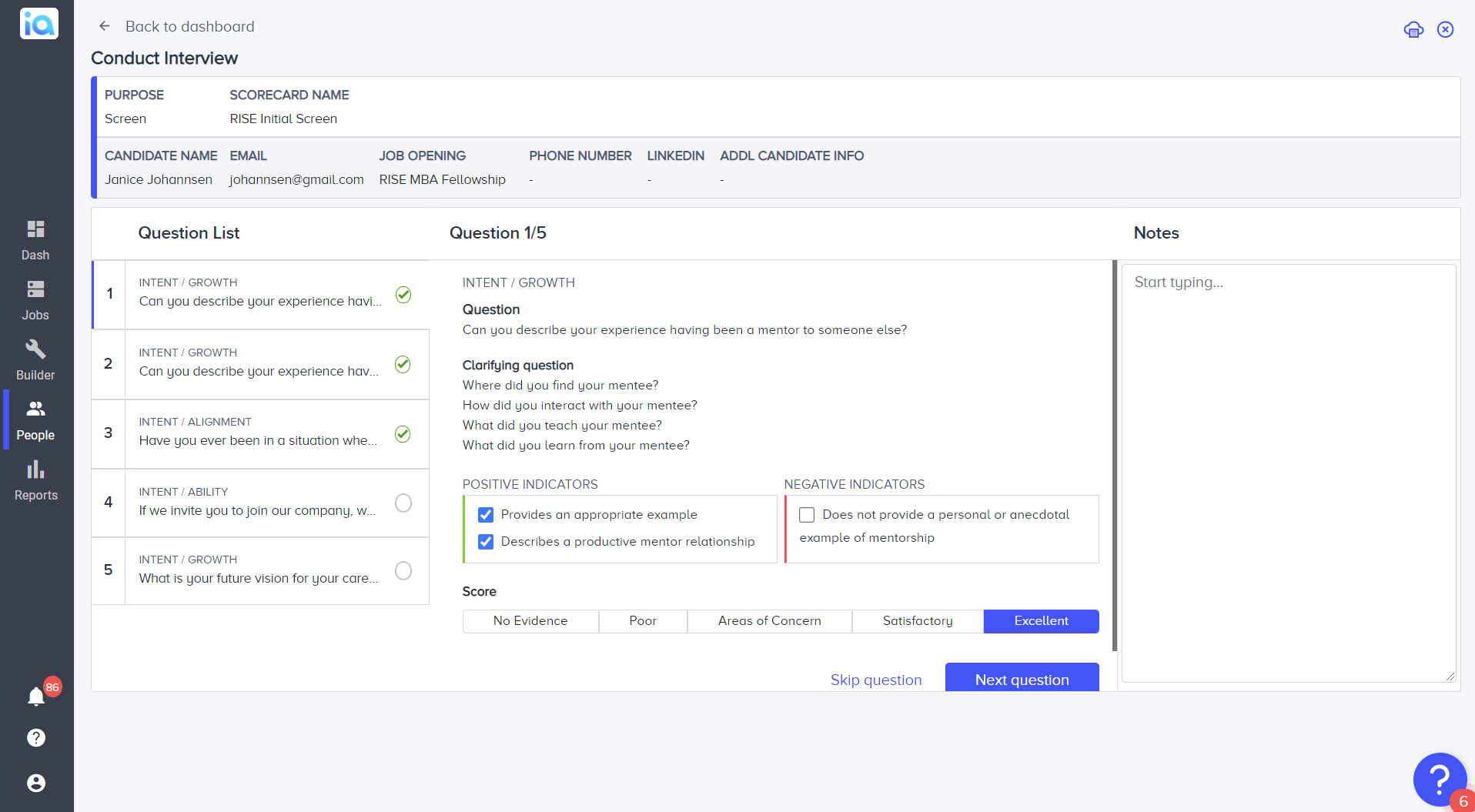Set score to Areas of Concern

[x=769, y=621]
